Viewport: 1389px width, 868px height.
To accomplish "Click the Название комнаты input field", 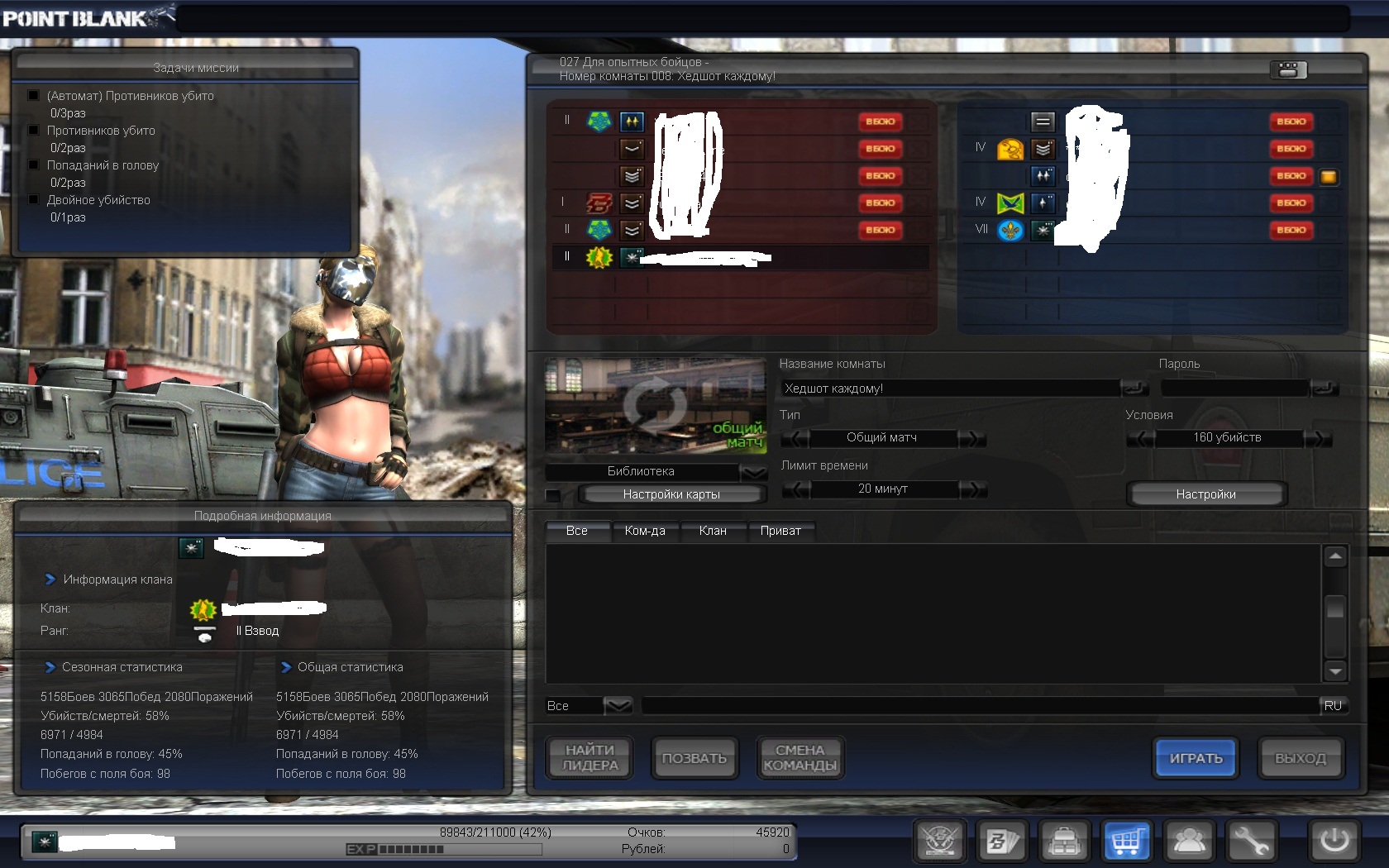I will pos(951,389).
